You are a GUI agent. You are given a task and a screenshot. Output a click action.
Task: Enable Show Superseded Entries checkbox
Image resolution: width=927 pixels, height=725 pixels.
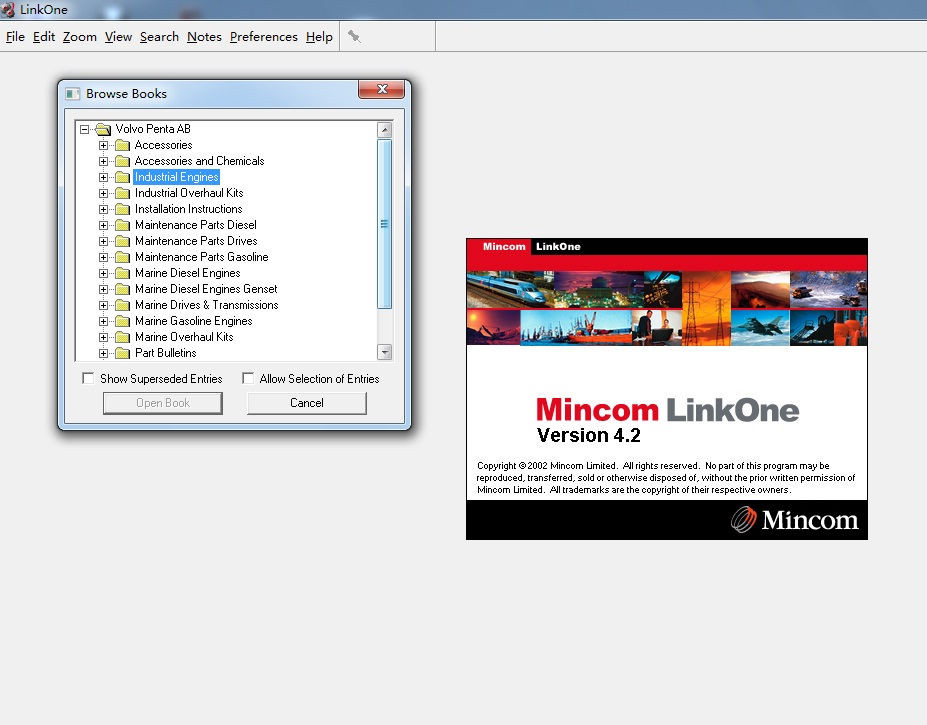pyautogui.click(x=88, y=378)
